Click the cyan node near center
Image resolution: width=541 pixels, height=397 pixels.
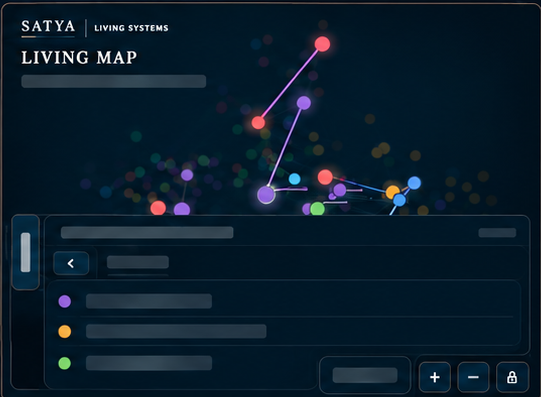[294, 179]
